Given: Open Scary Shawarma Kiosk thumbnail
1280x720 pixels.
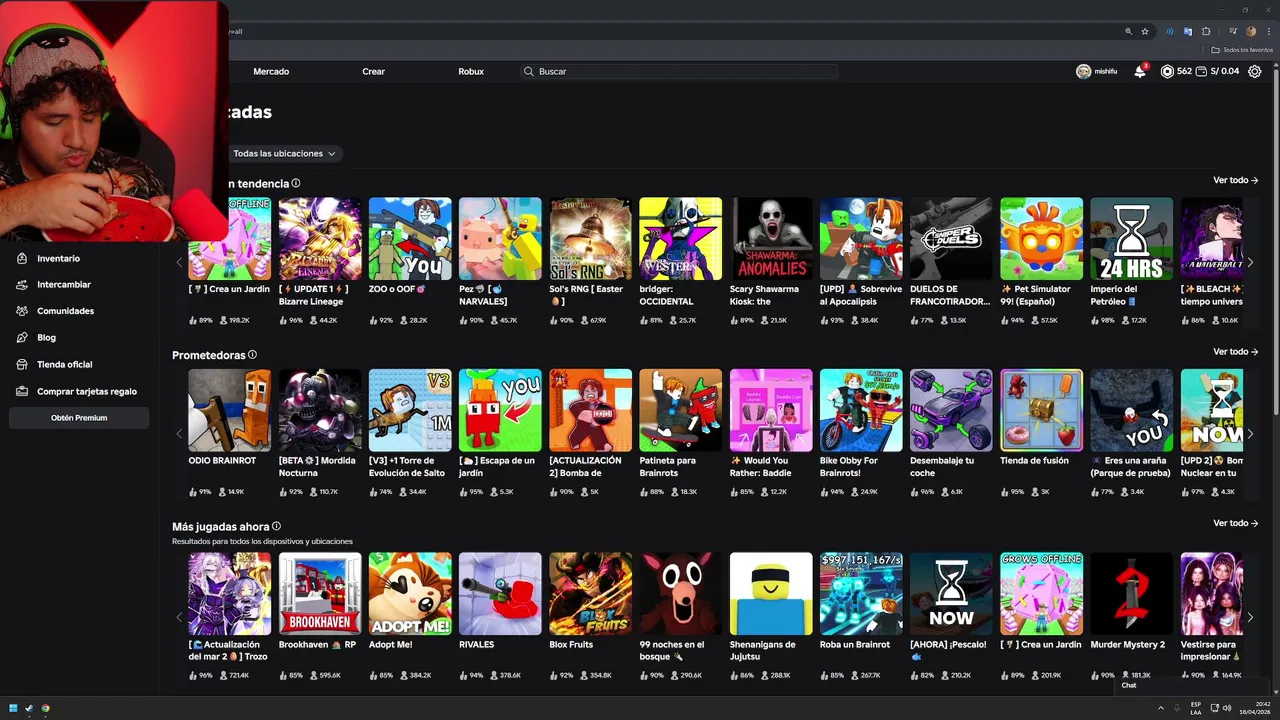Looking at the screenshot, I should coord(771,238).
